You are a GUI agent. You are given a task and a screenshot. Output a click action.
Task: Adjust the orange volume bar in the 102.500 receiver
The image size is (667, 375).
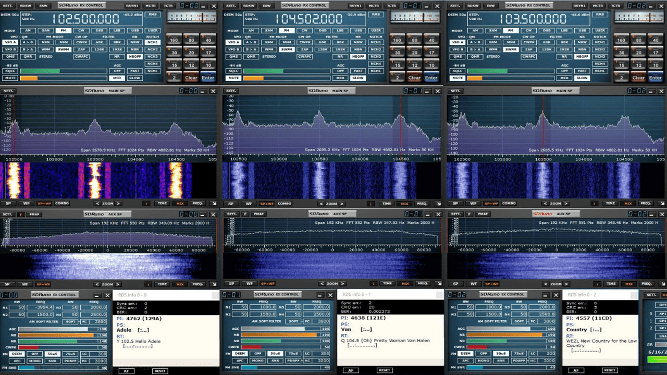63,78
